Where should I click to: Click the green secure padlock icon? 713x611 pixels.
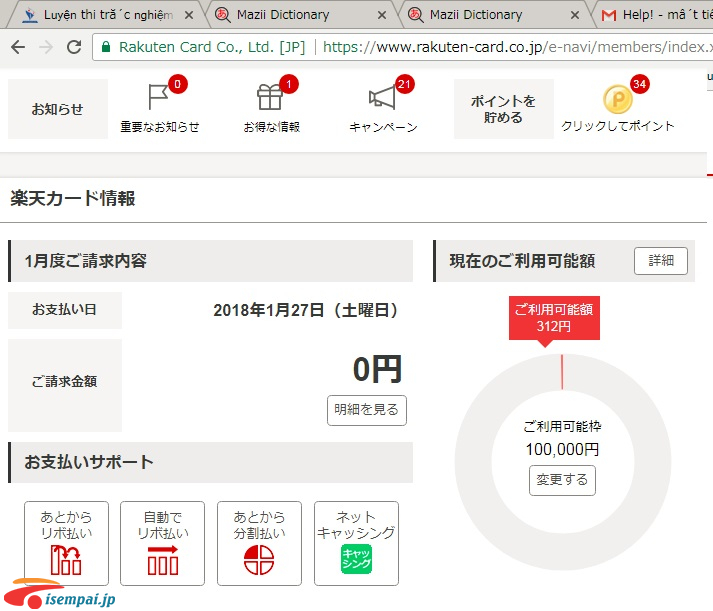point(106,47)
